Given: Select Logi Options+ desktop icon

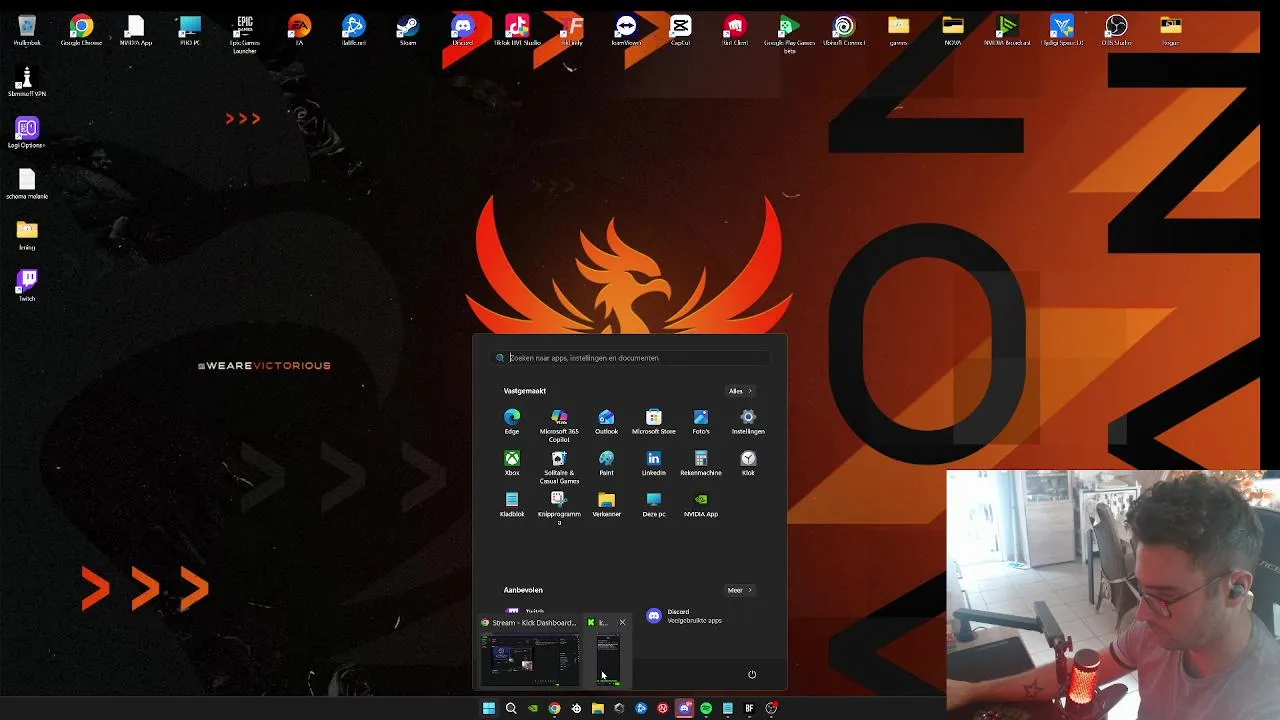Looking at the screenshot, I should point(27,133).
